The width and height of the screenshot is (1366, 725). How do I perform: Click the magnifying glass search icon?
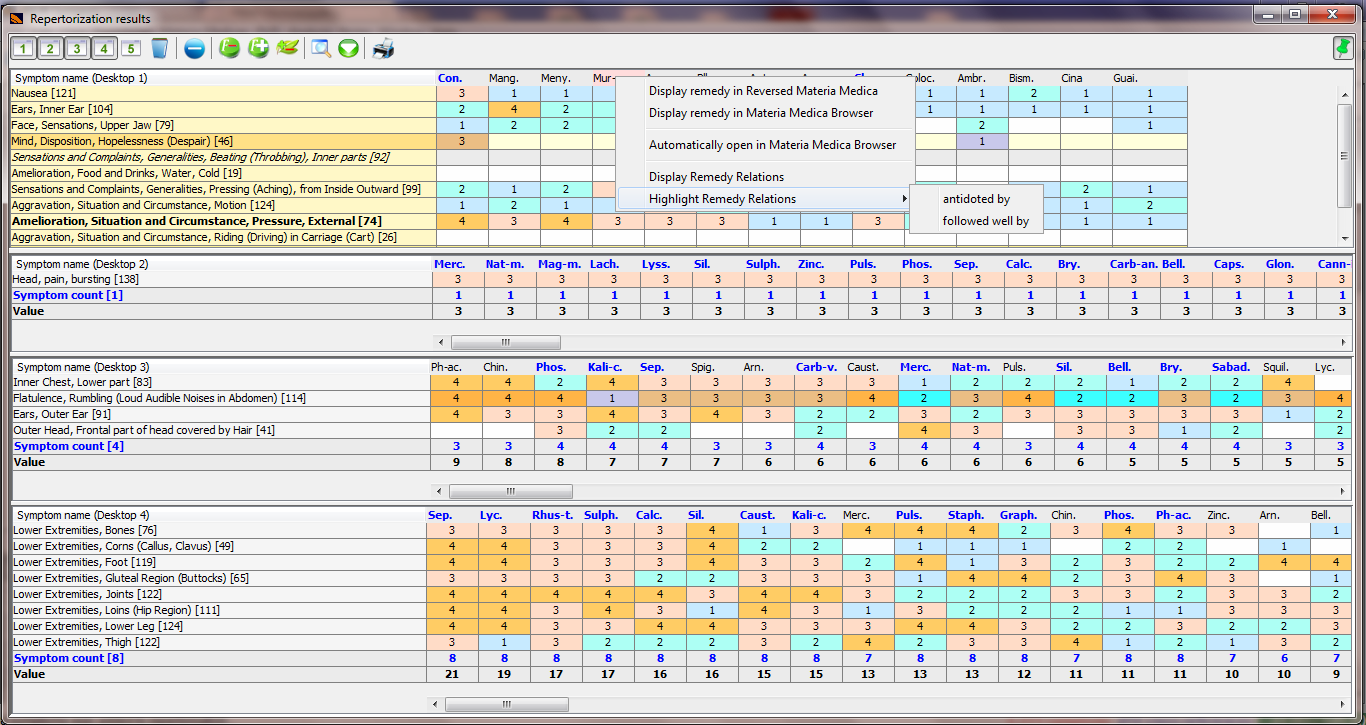pos(321,48)
